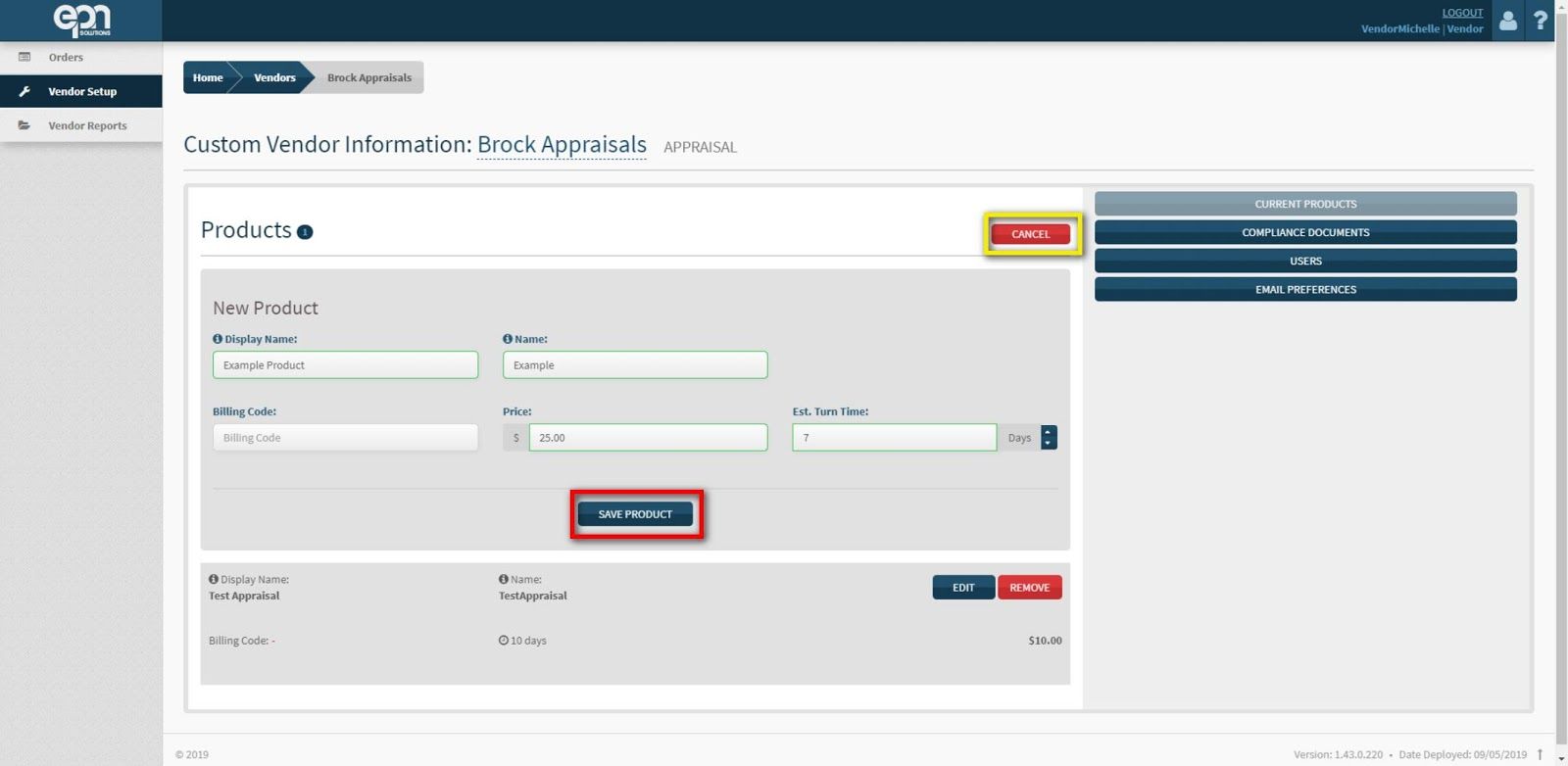Go to Home breadcrumb
The image size is (1568, 766).
207,77
